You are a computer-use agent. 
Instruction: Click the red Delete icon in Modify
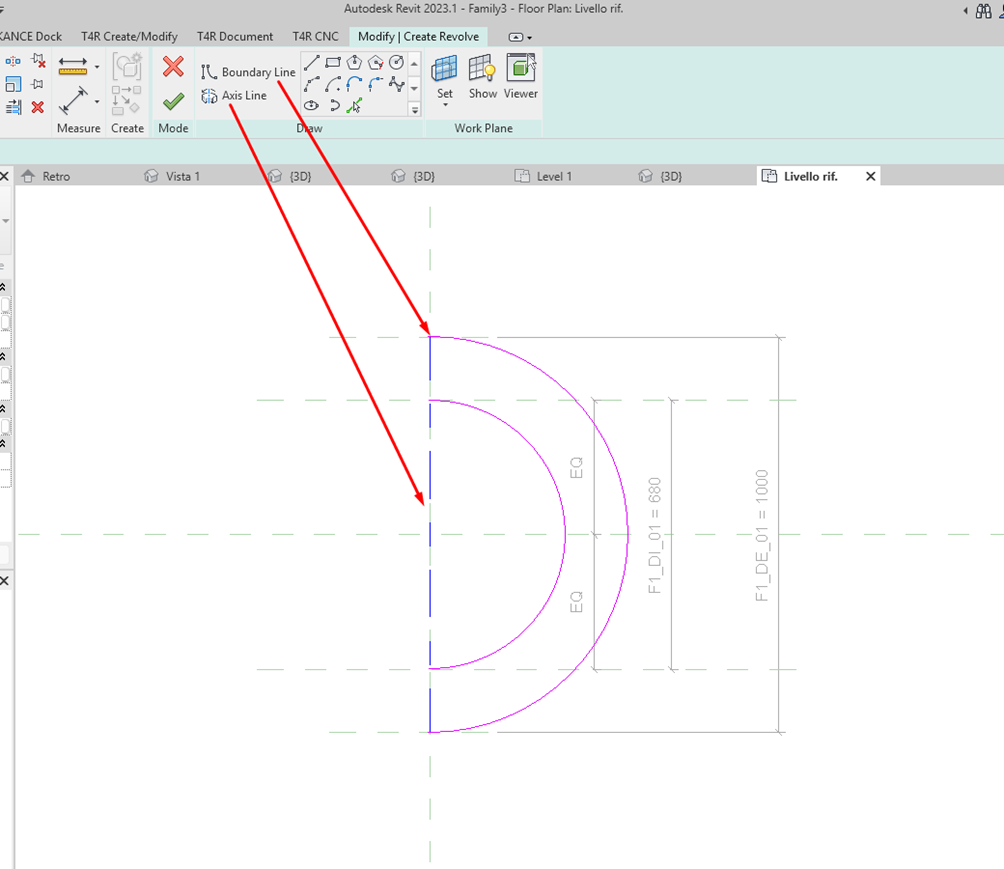(38, 107)
